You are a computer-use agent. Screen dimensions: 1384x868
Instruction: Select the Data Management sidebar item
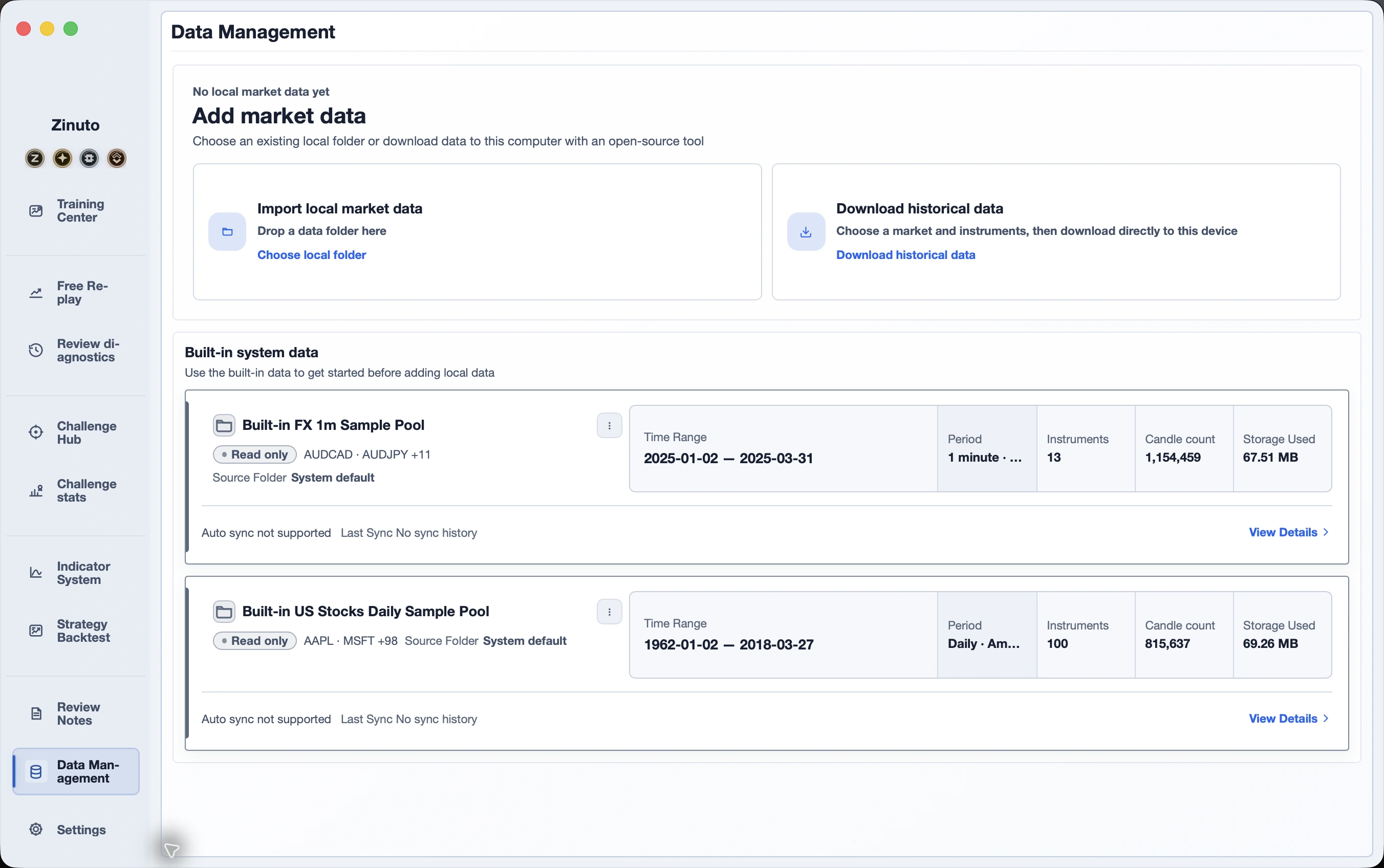[76, 772]
